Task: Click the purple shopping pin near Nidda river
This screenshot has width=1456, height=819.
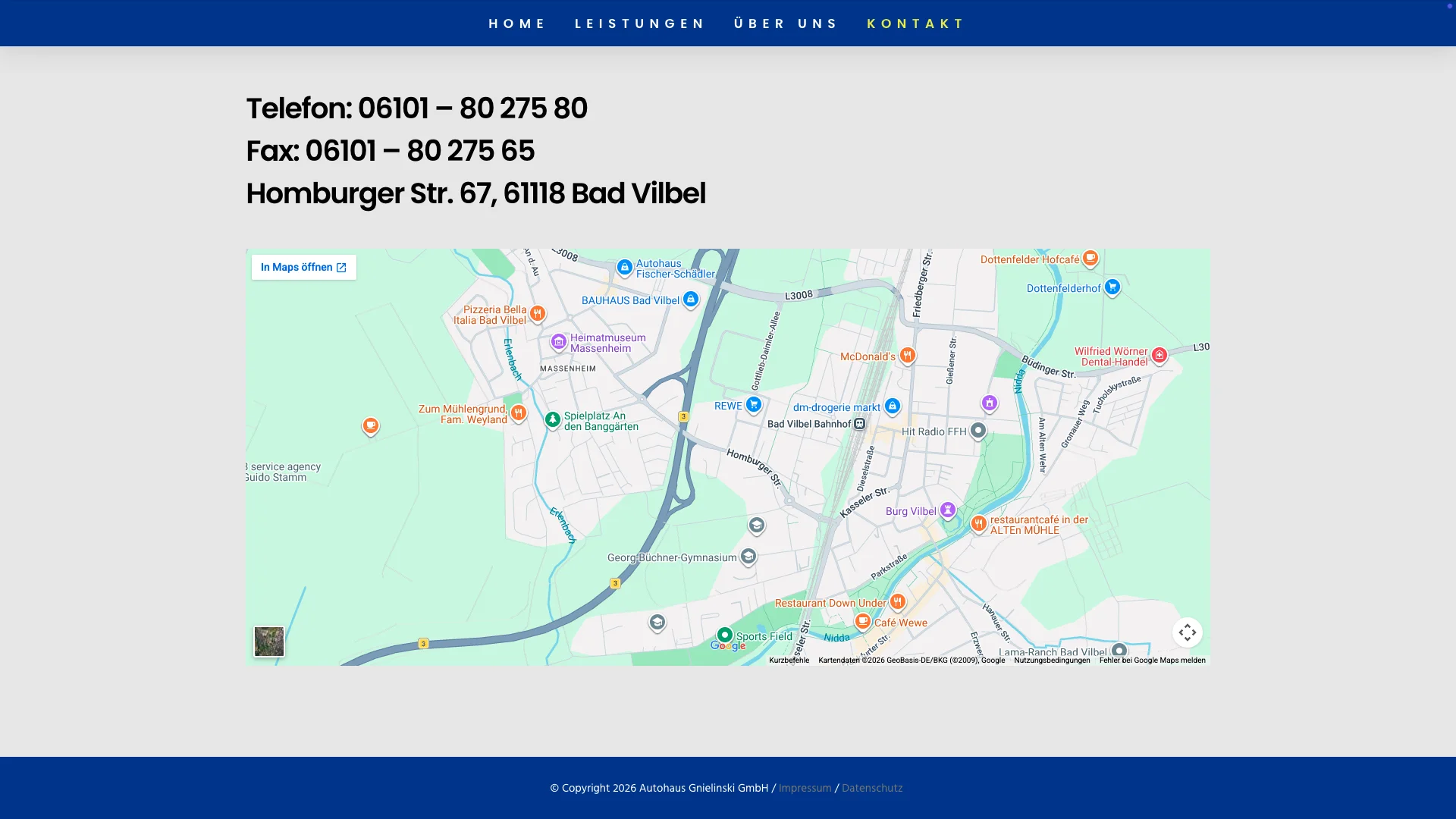Action: (990, 403)
